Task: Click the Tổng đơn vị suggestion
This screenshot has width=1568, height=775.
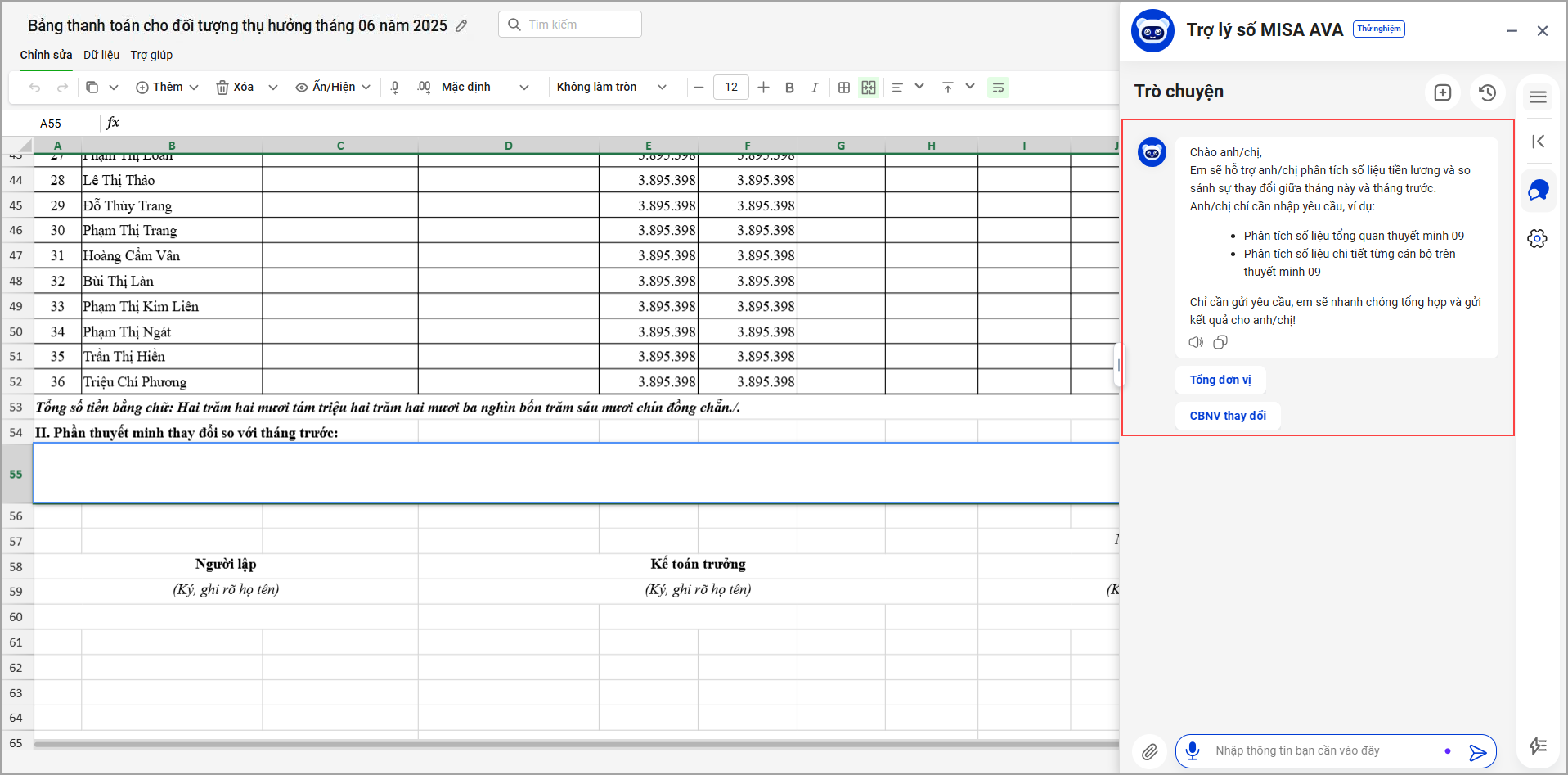Action: tap(1220, 380)
